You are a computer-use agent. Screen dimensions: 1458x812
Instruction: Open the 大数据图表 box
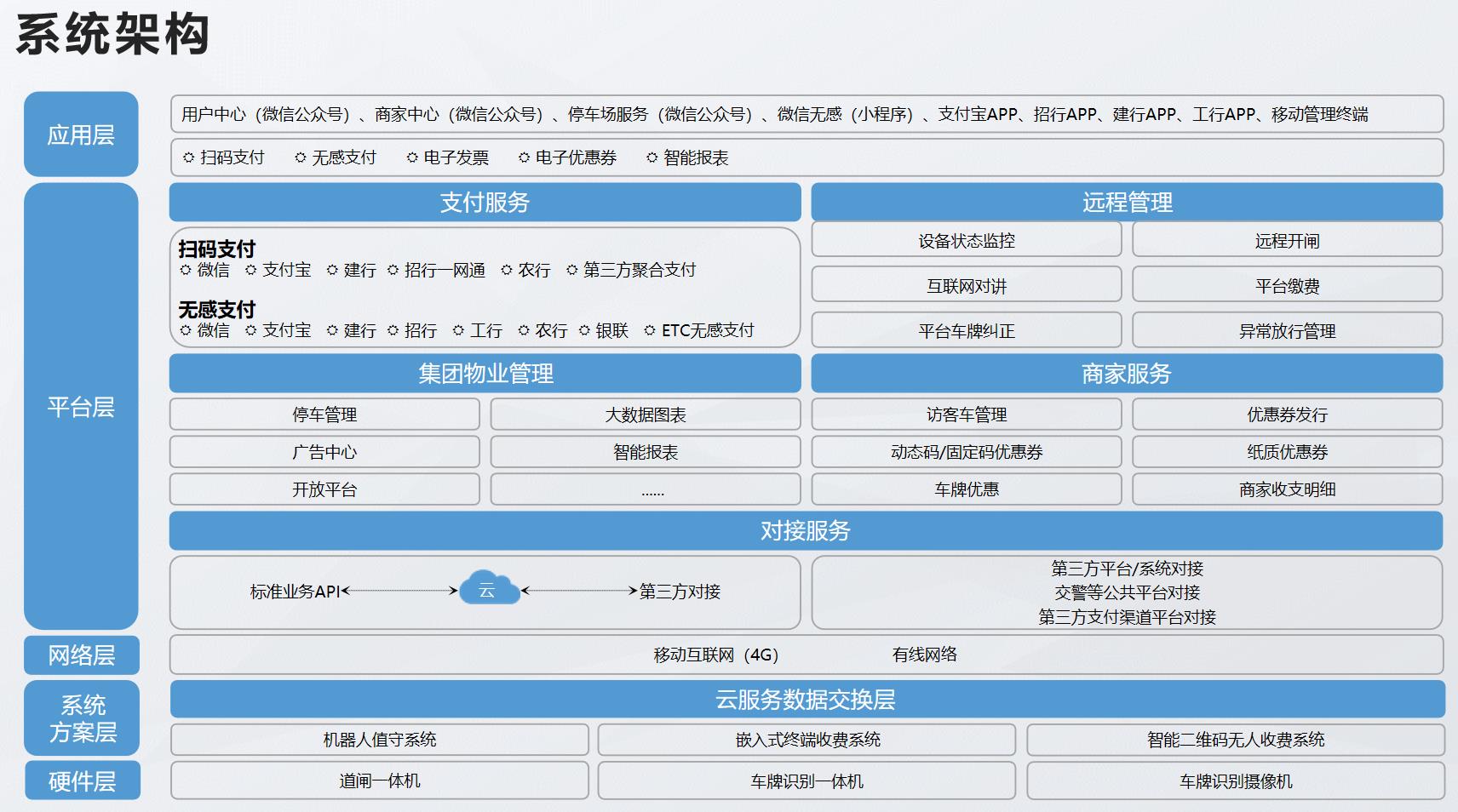pyautogui.click(x=646, y=414)
